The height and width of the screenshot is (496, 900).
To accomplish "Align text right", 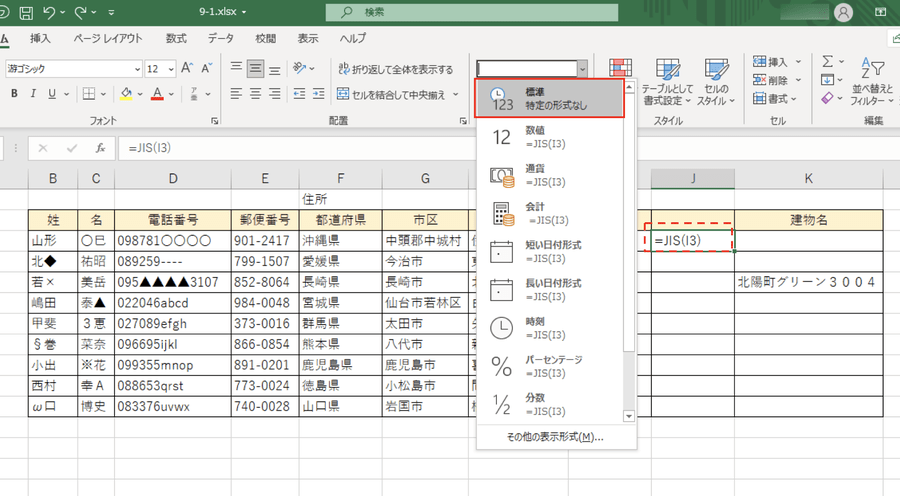I will coord(275,94).
